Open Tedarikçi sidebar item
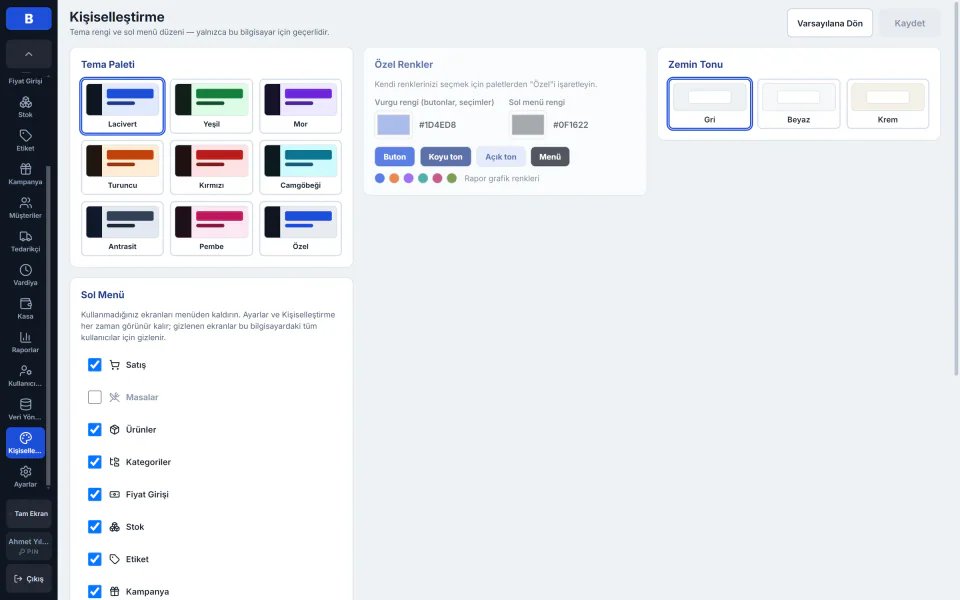Screen dimensions: 960x600 coord(25,241)
